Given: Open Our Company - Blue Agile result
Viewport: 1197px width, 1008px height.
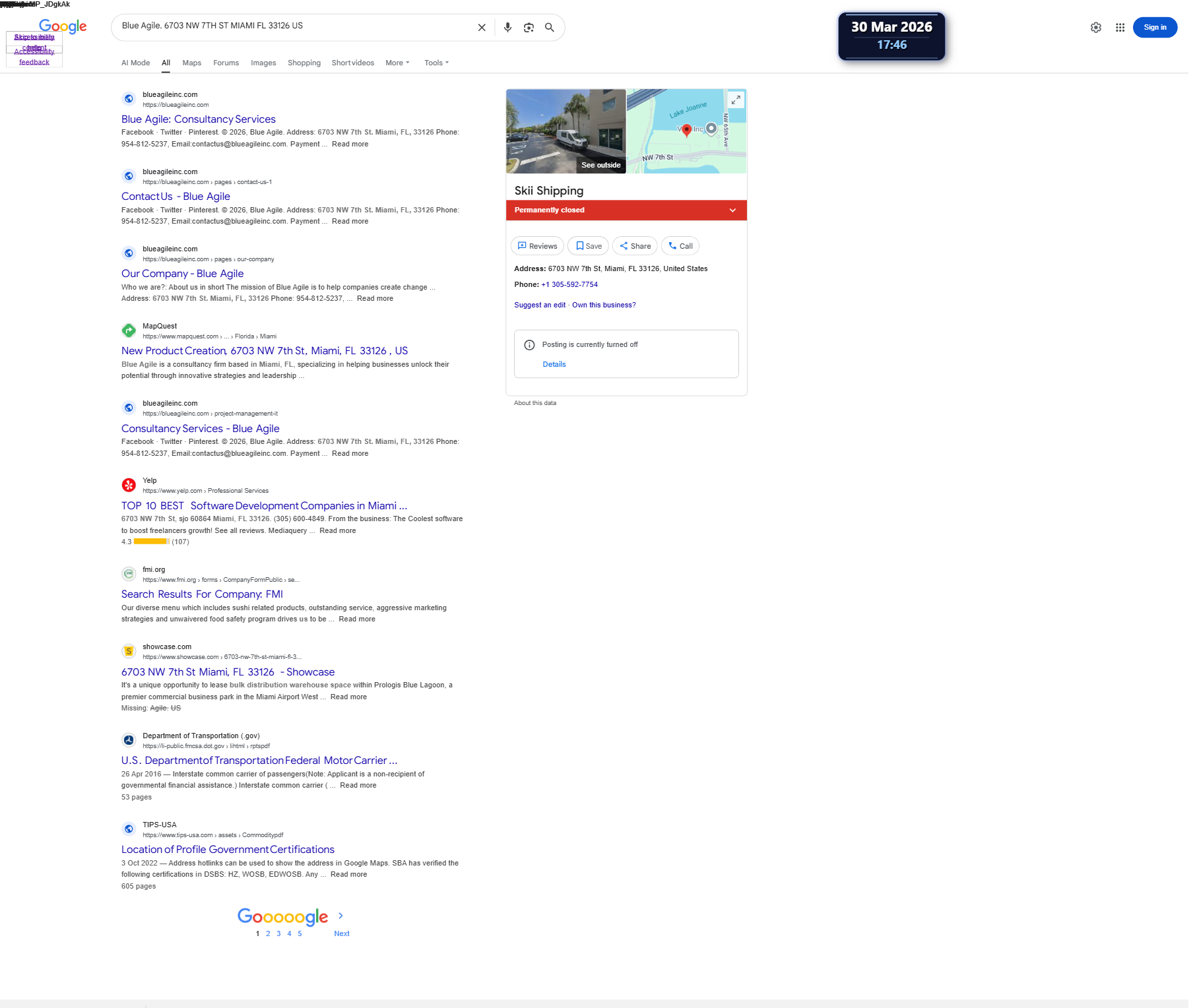Looking at the screenshot, I should 182,274.
